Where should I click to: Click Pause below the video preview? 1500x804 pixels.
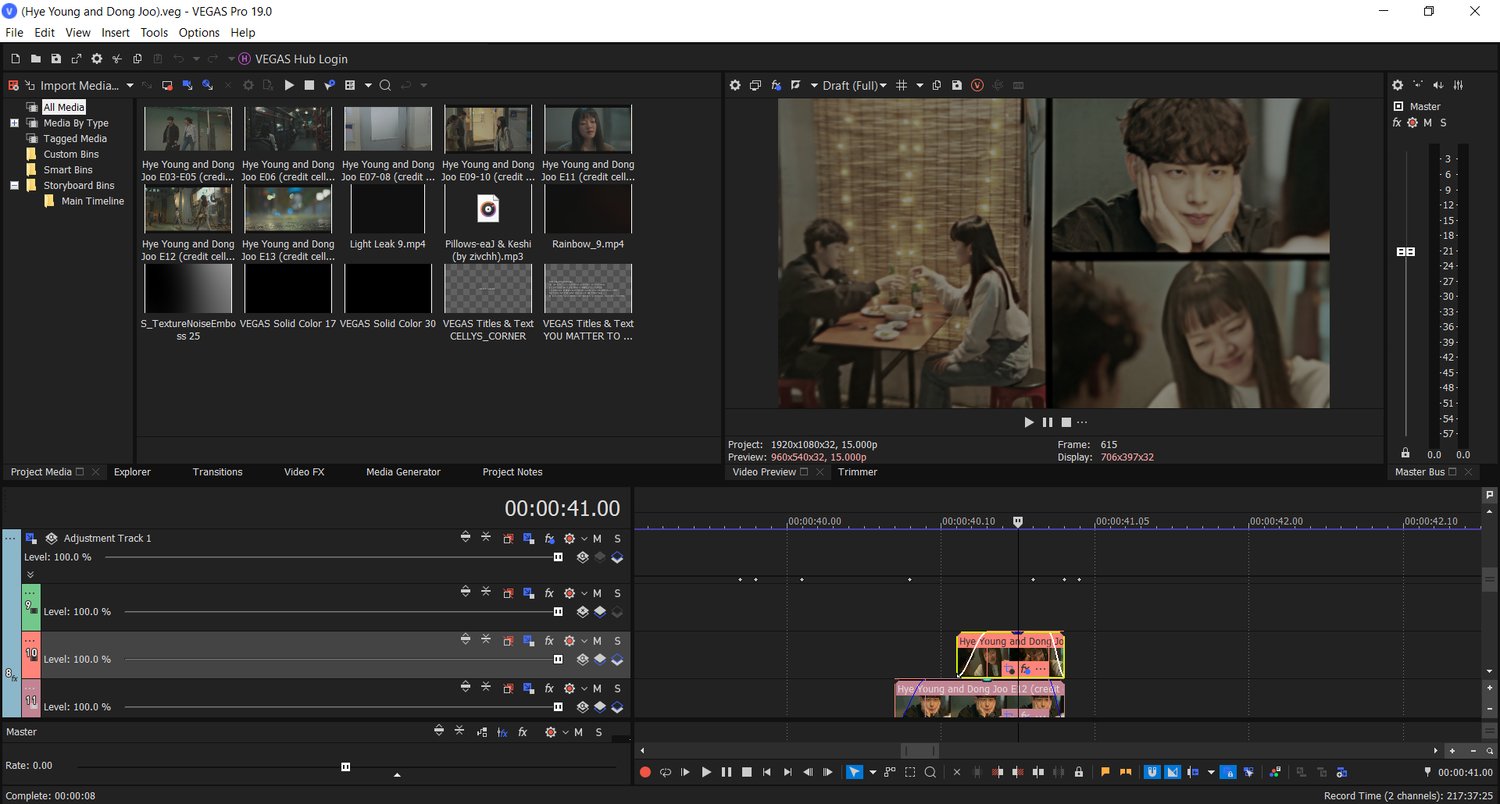[1047, 422]
